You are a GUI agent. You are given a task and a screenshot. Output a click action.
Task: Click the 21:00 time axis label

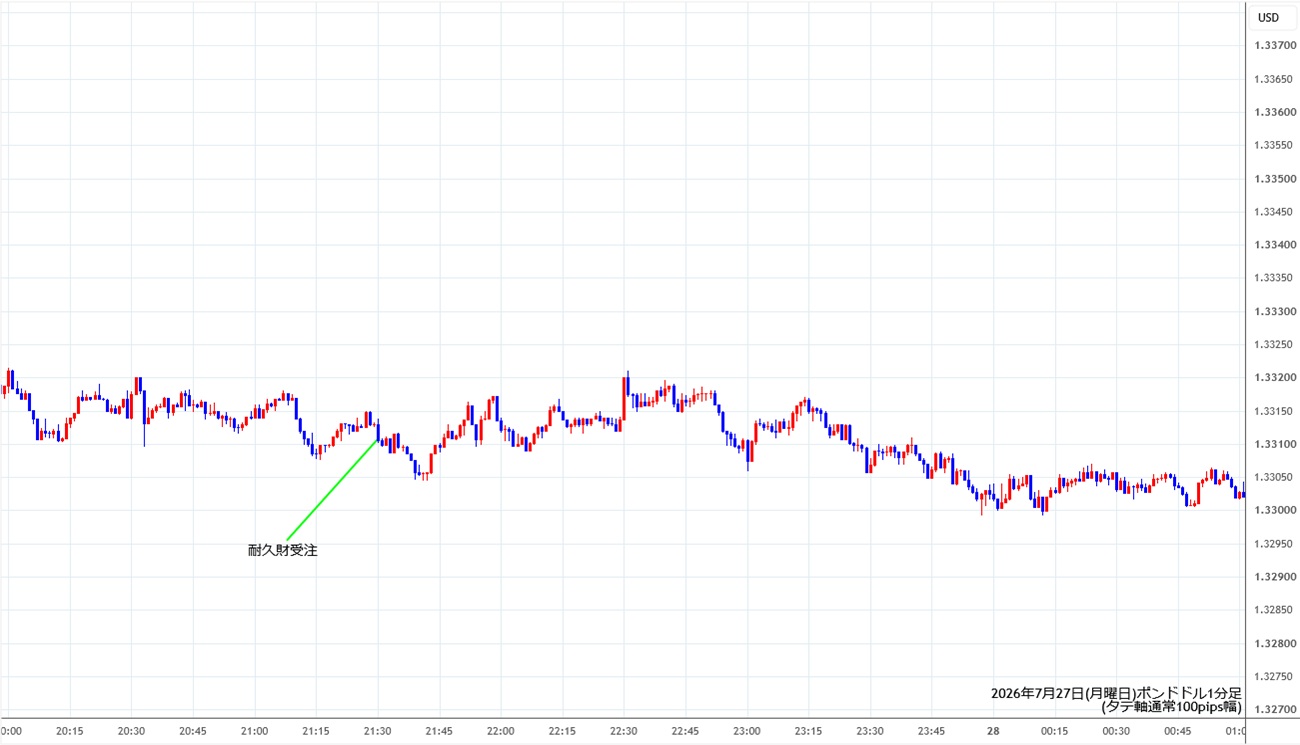[x=255, y=731]
